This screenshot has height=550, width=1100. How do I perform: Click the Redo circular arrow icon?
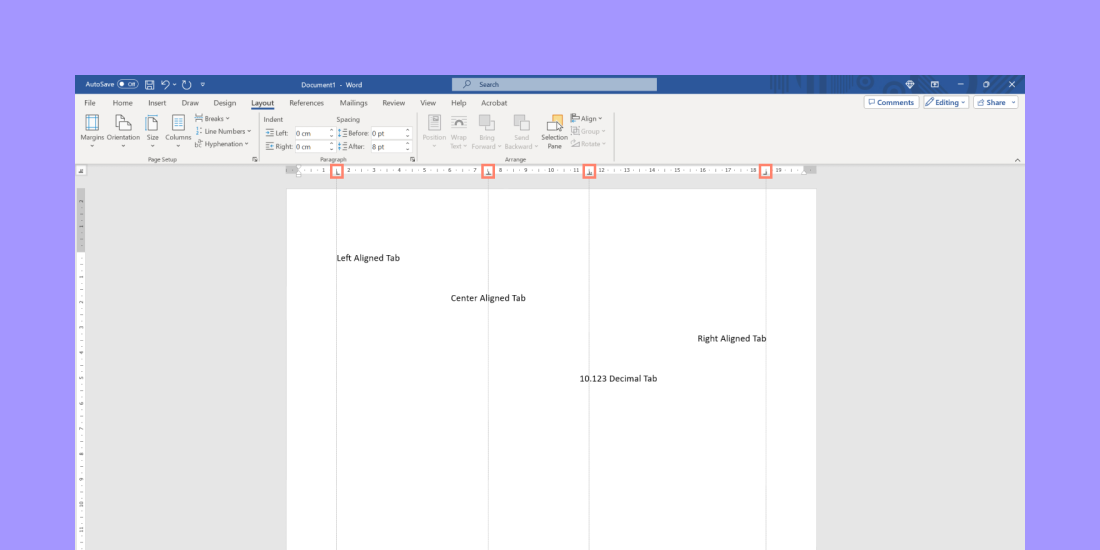click(187, 84)
